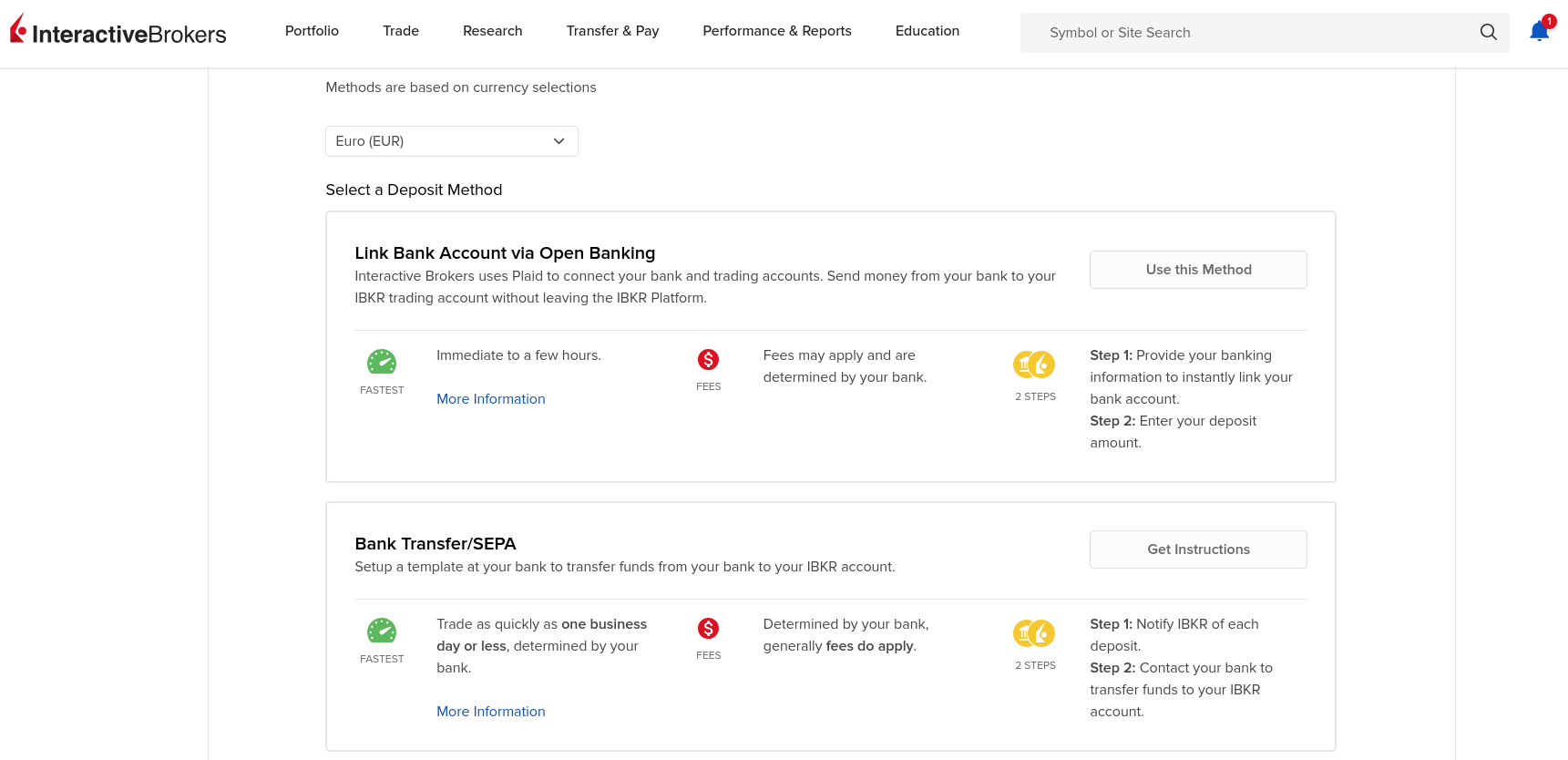Open the Education menu
Screen dimensions: 1568x760
(x=927, y=31)
